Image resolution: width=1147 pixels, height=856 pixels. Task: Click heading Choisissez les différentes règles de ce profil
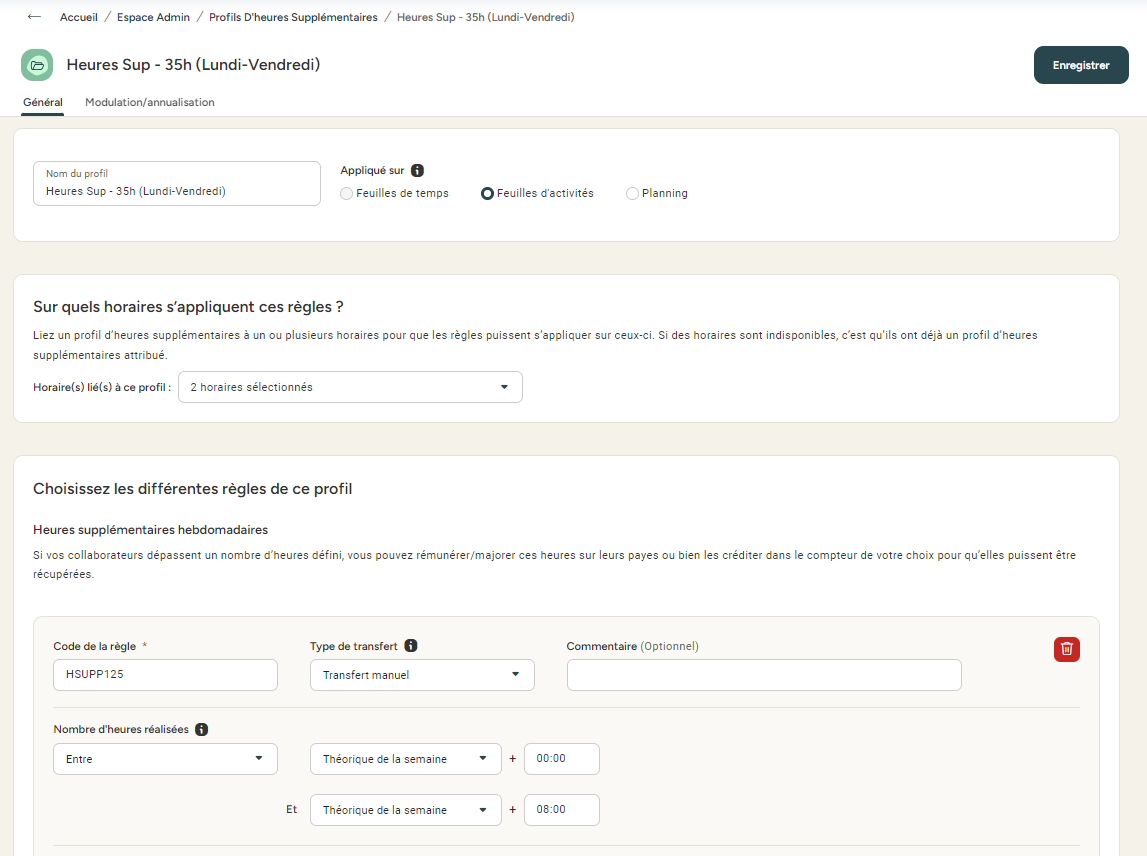(x=192, y=489)
